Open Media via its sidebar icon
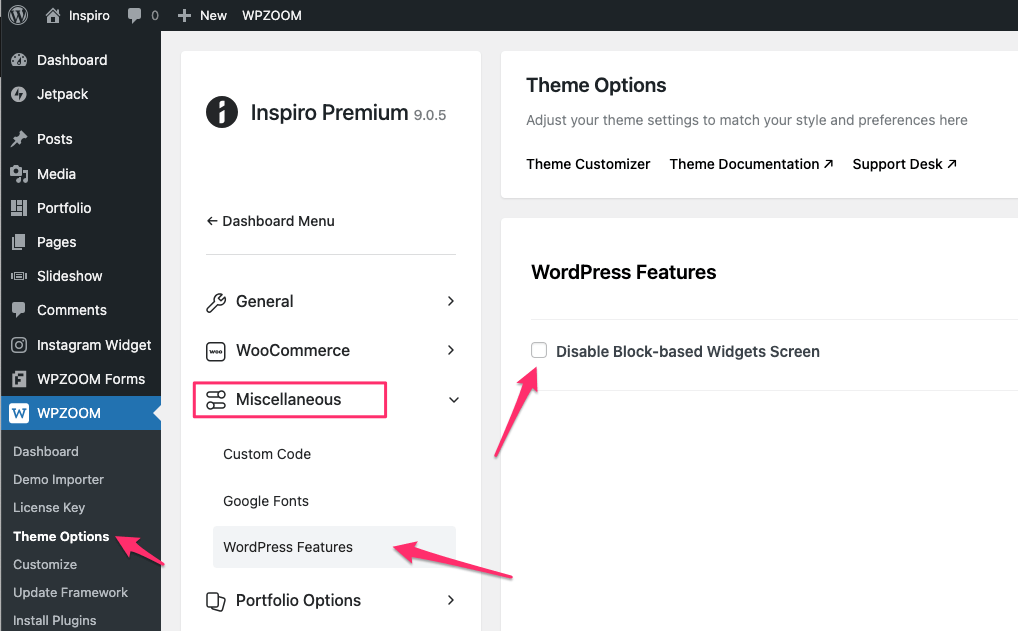 click(x=19, y=174)
